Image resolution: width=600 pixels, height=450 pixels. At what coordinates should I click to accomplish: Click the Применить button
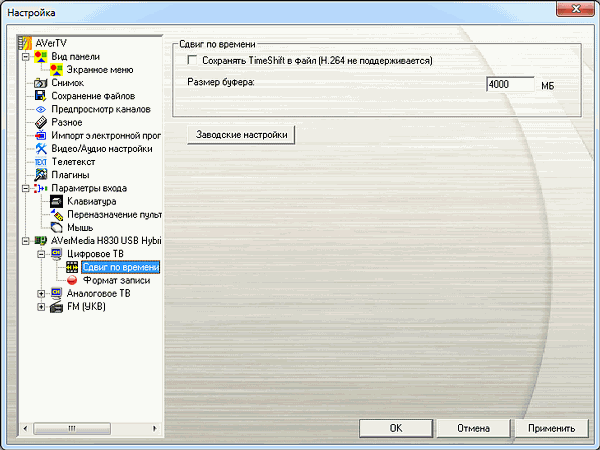(x=551, y=428)
